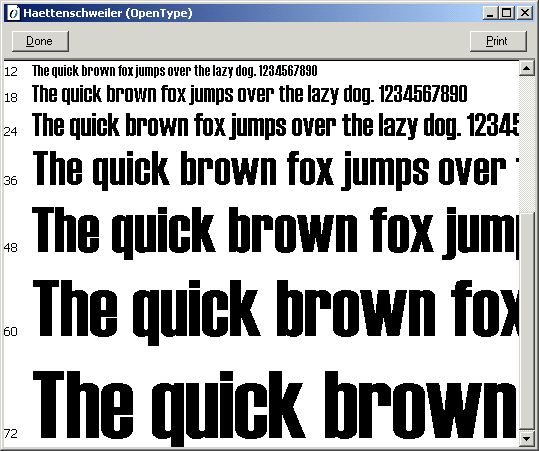Click the font viewer title bar icon

point(14,13)
